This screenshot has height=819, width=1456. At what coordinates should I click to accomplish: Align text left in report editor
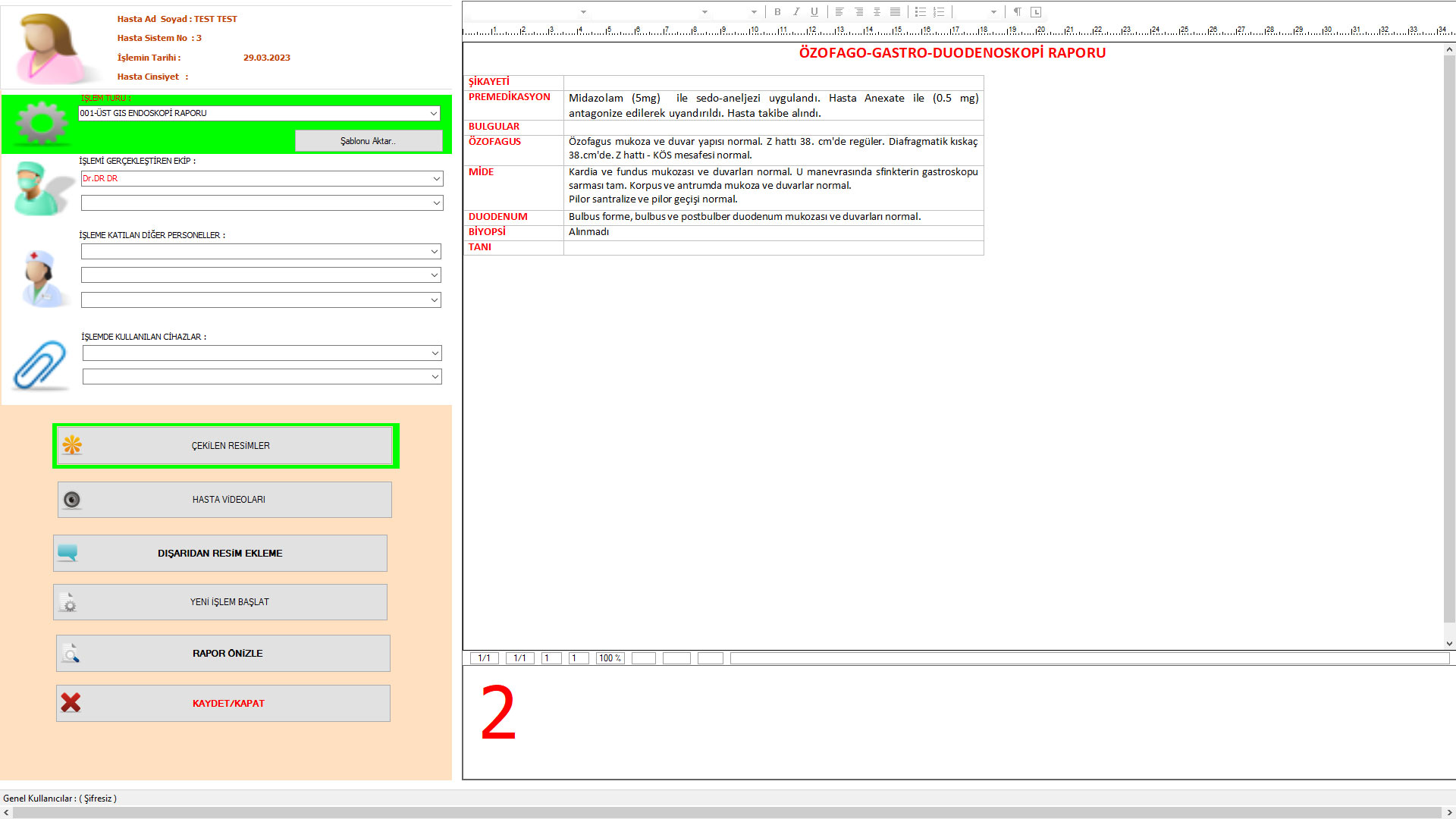tap(839, 12)
